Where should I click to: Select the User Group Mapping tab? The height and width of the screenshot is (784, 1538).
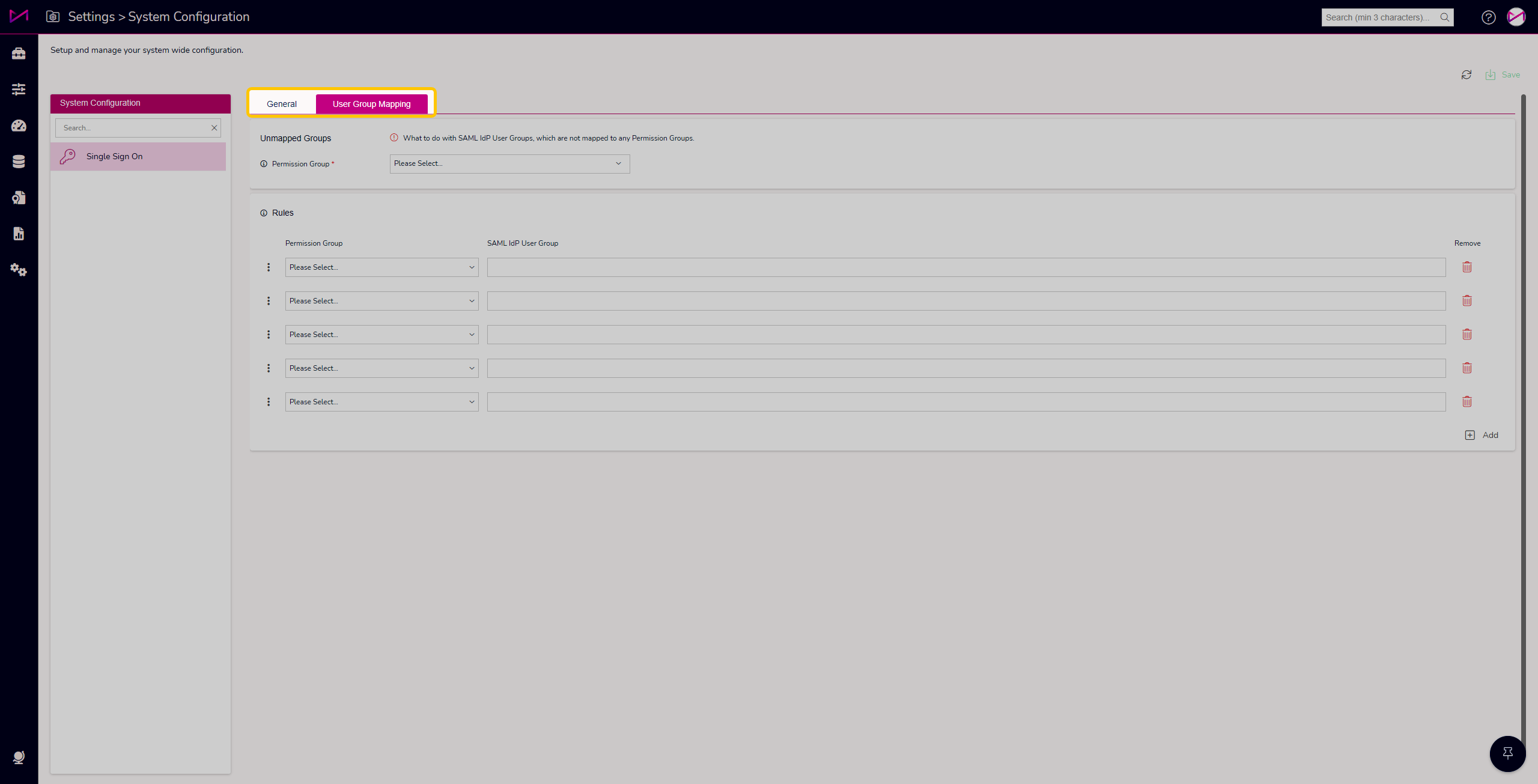pos(371,104)
